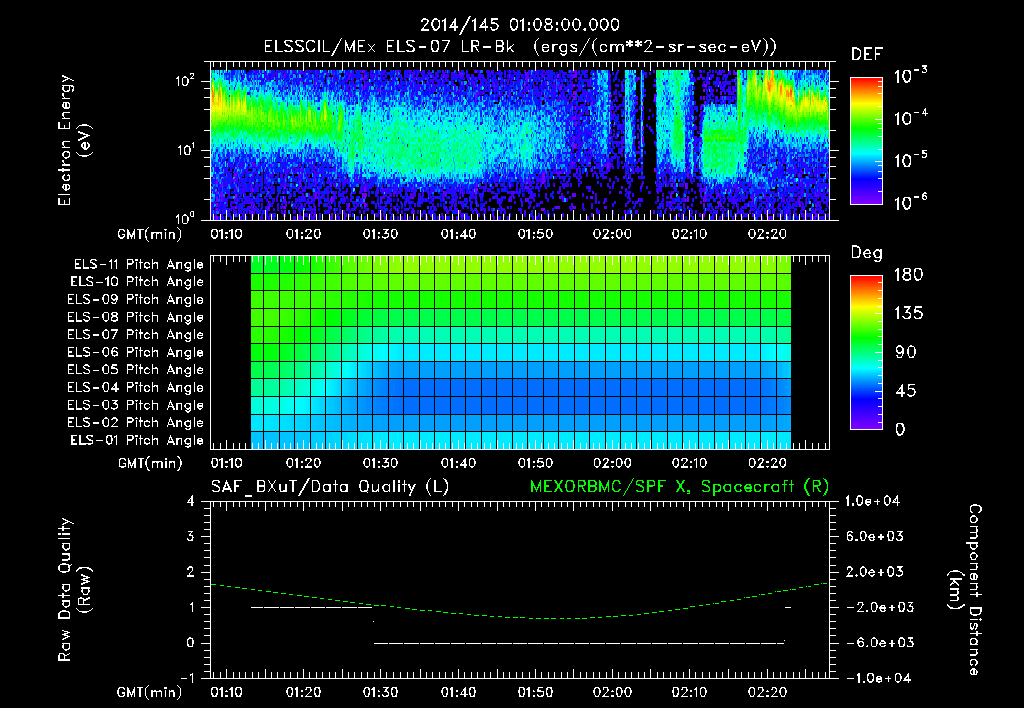The image size is (1024, 708).
Task: Click the white data quality line at value 0
Action: pos(579,643)
